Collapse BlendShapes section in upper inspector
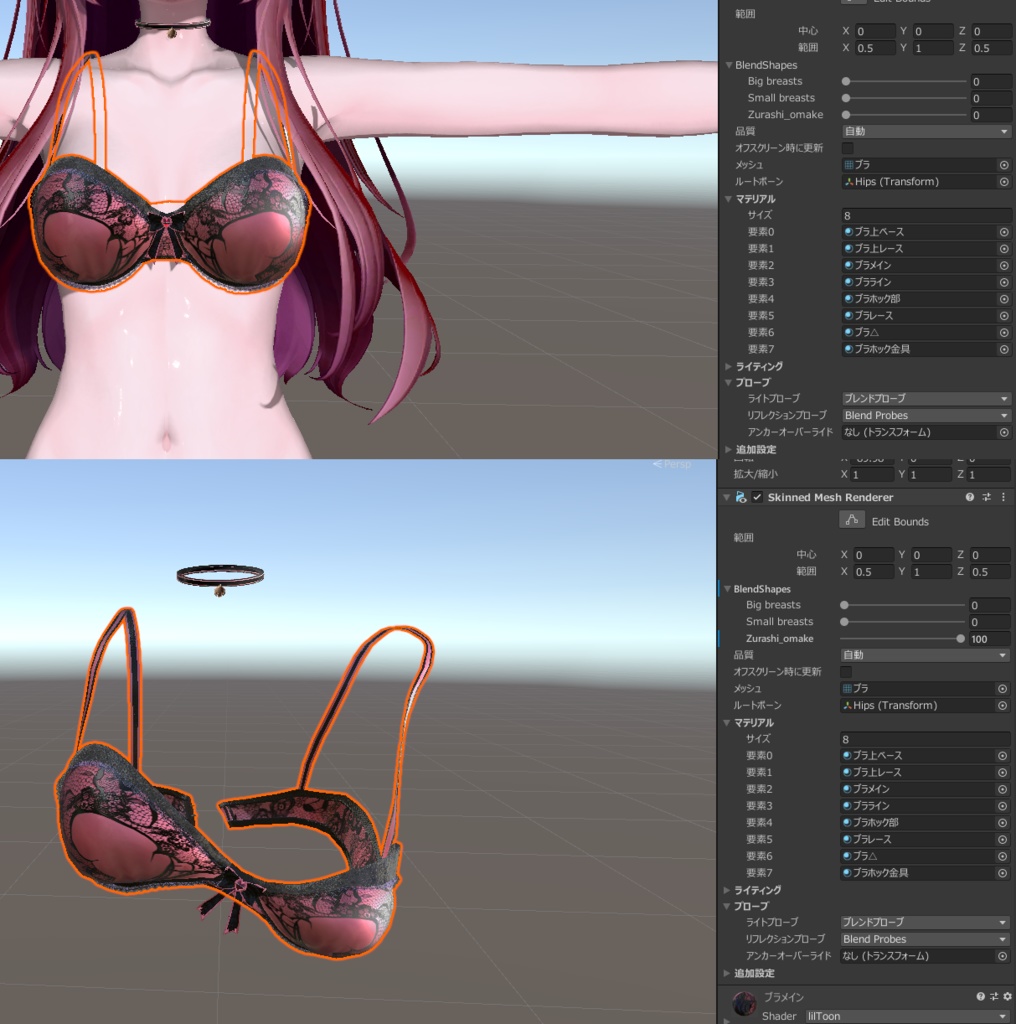Screen dimensions: 1016x1024 click(729, 65)
